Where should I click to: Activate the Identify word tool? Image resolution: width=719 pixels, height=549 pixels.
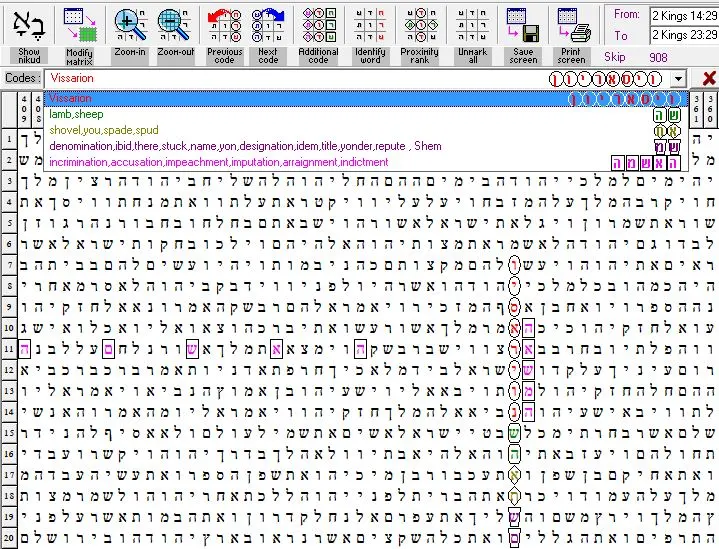(x=370, y=25)
